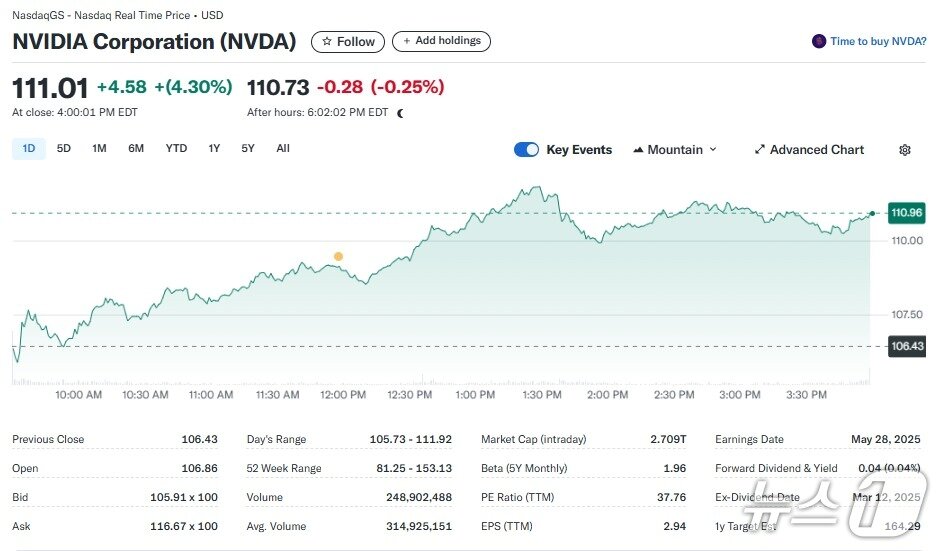This screenshot has height=551, width=941.
Task: Click the 110.96 current price label
Action: point(906,213)
